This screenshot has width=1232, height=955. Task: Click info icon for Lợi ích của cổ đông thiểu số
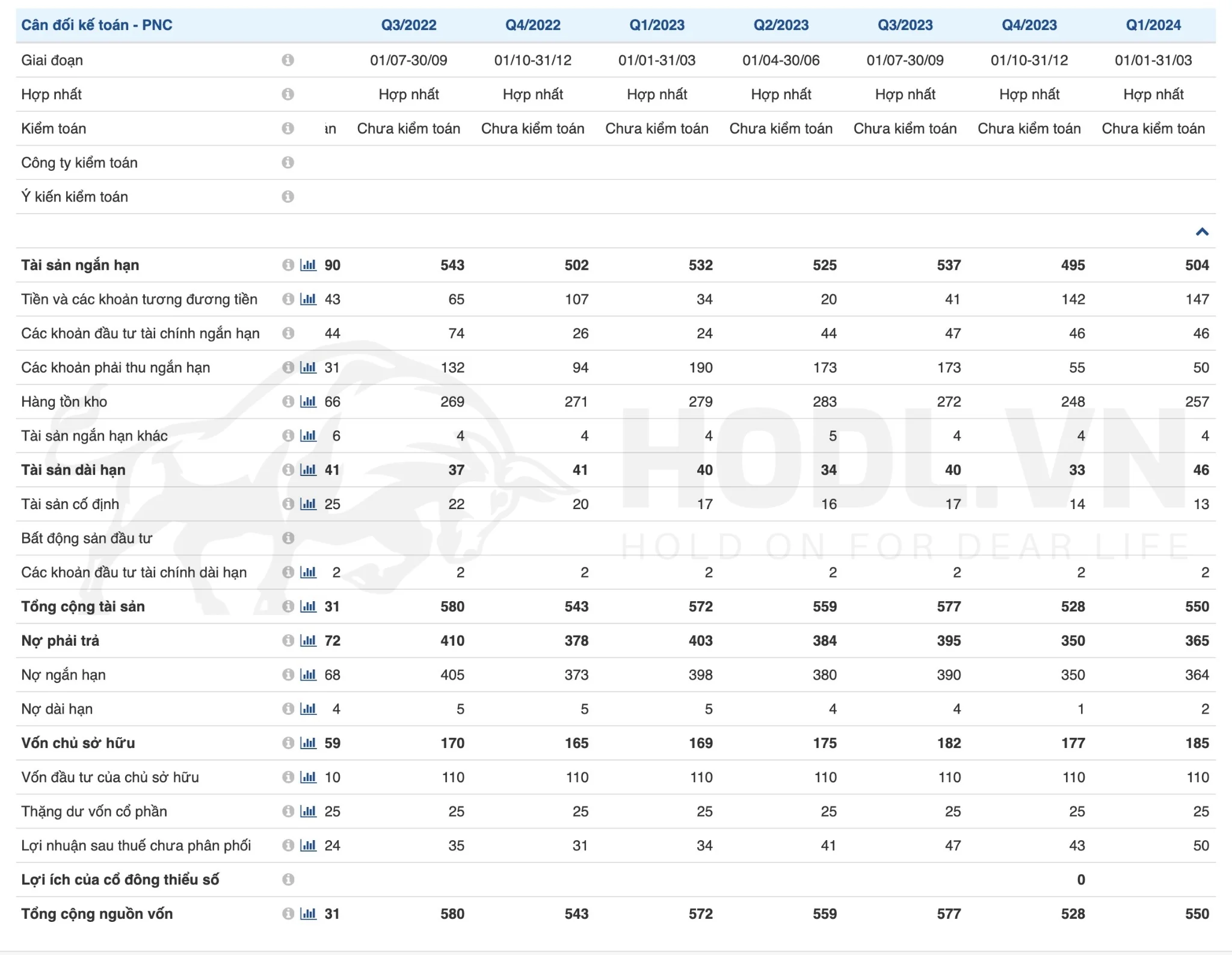(x=288, y=880)
